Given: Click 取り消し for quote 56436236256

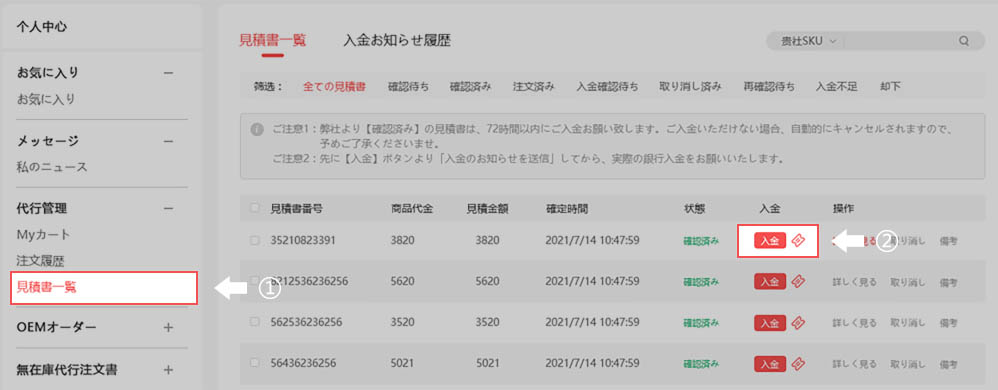Looking at the screenshot, I should (x=908, y=364).
